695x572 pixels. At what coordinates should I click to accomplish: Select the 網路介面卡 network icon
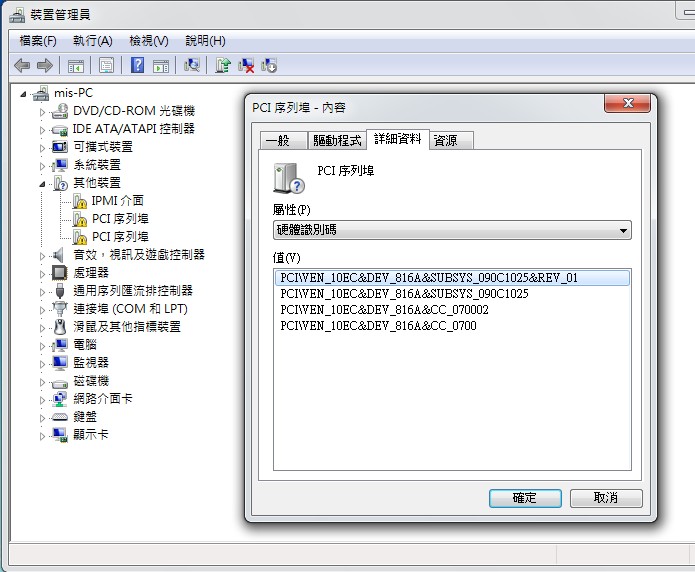coord(60,399)
